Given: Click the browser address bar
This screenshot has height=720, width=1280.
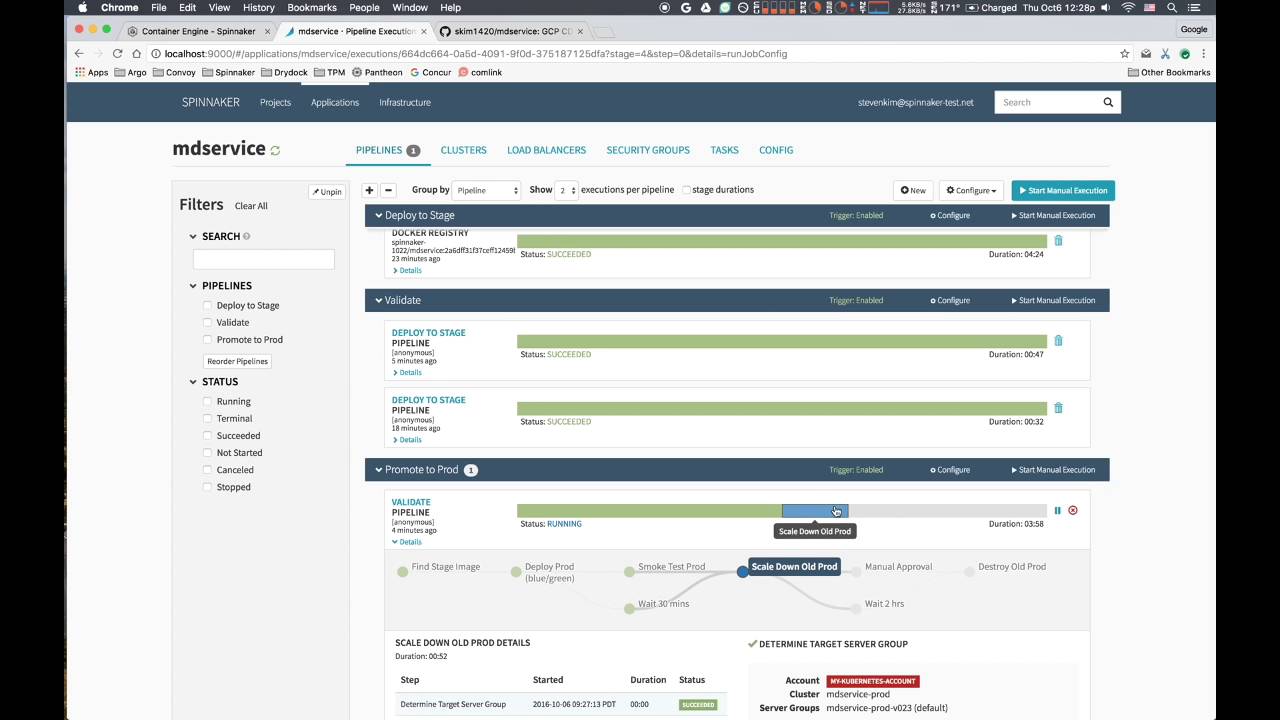Looking at the screenshot, I should tap(634, 53).
